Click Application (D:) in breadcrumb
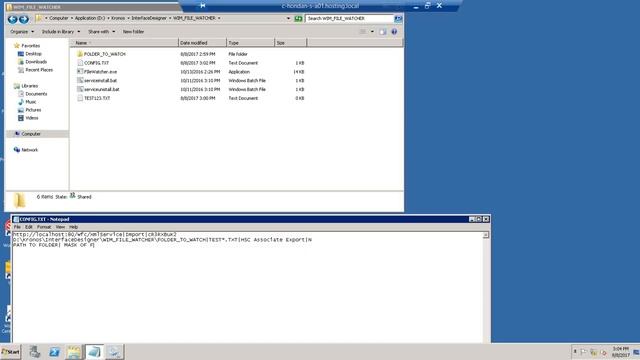This screenshot has height=360, width=640. pyautogui.click(x=90, y=18)
